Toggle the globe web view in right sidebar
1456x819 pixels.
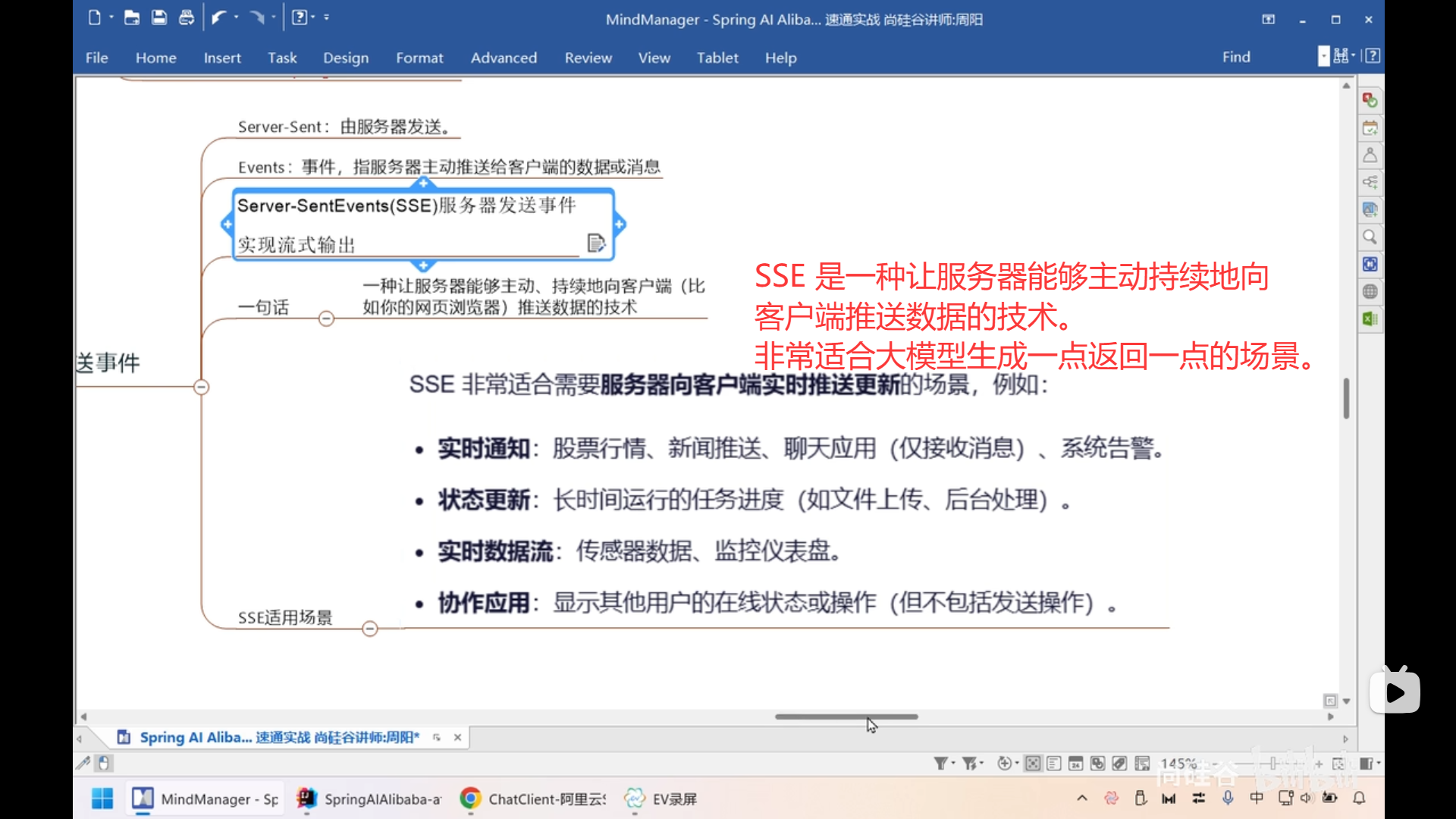1370,291
